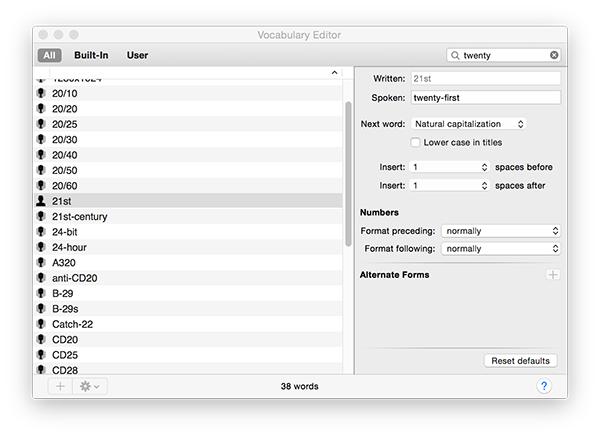Click the Written text field

tap(486, 78)
